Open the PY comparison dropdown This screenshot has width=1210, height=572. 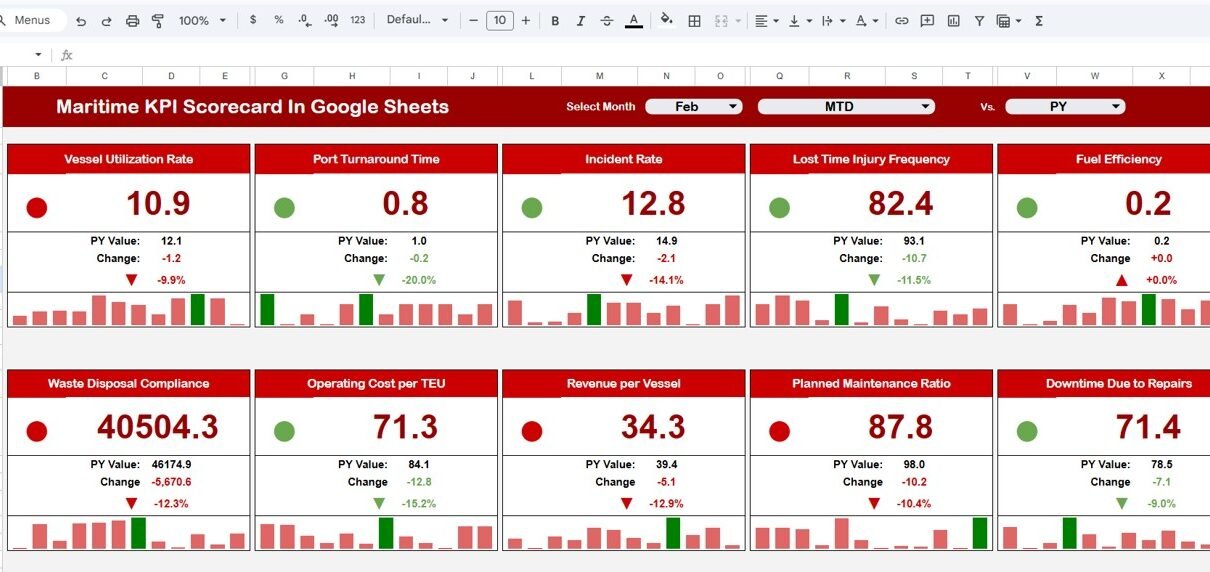point(1064,107)
